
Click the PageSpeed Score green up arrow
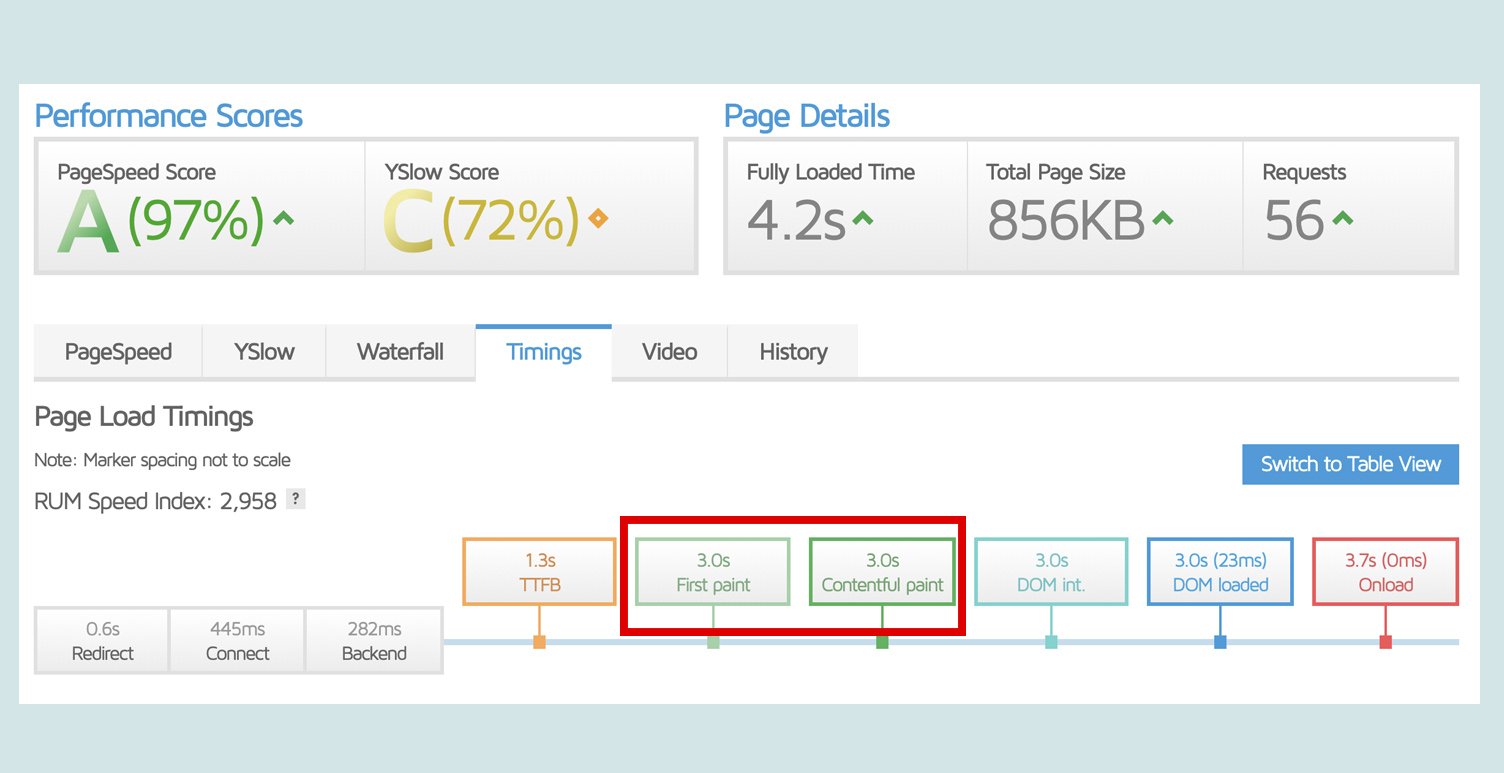pyautogui.click(x=284, y=219)
